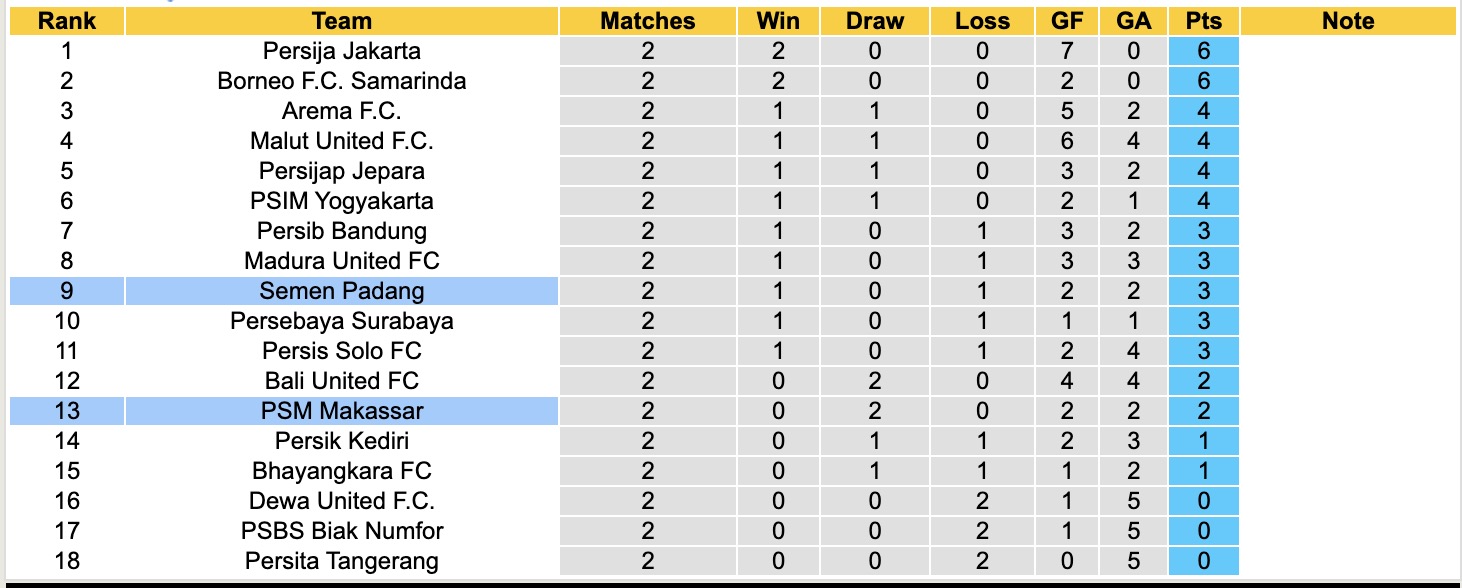Click the Win column header

coord(778,21)
